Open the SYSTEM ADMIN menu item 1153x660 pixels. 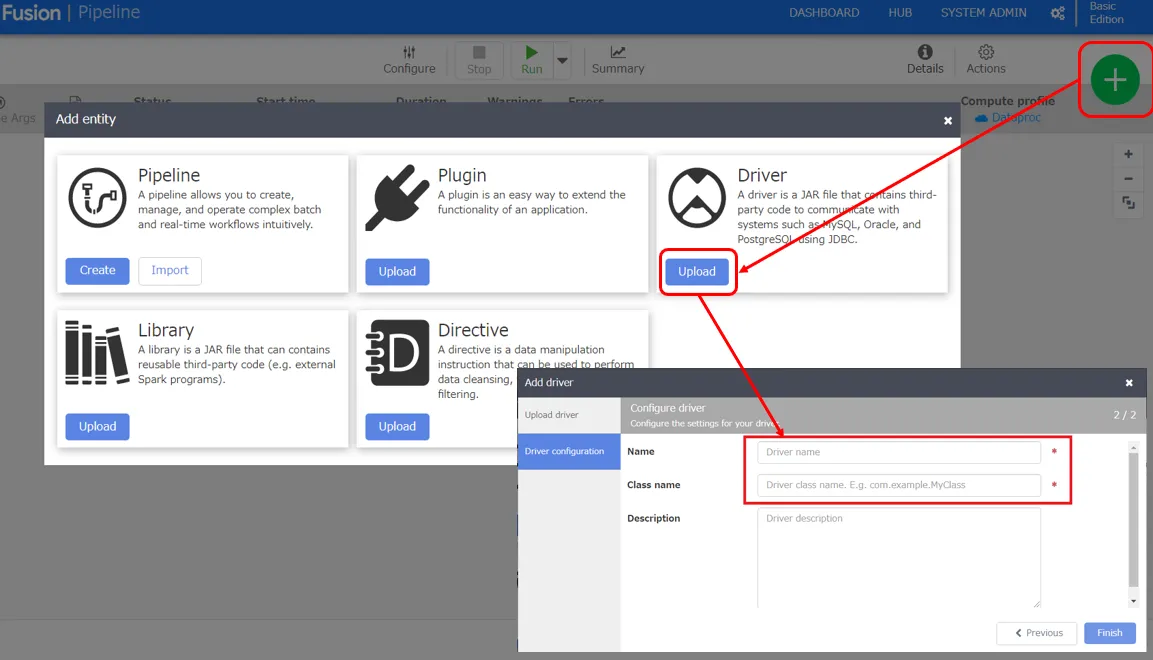pyautogui.click(x=982, y=13)
